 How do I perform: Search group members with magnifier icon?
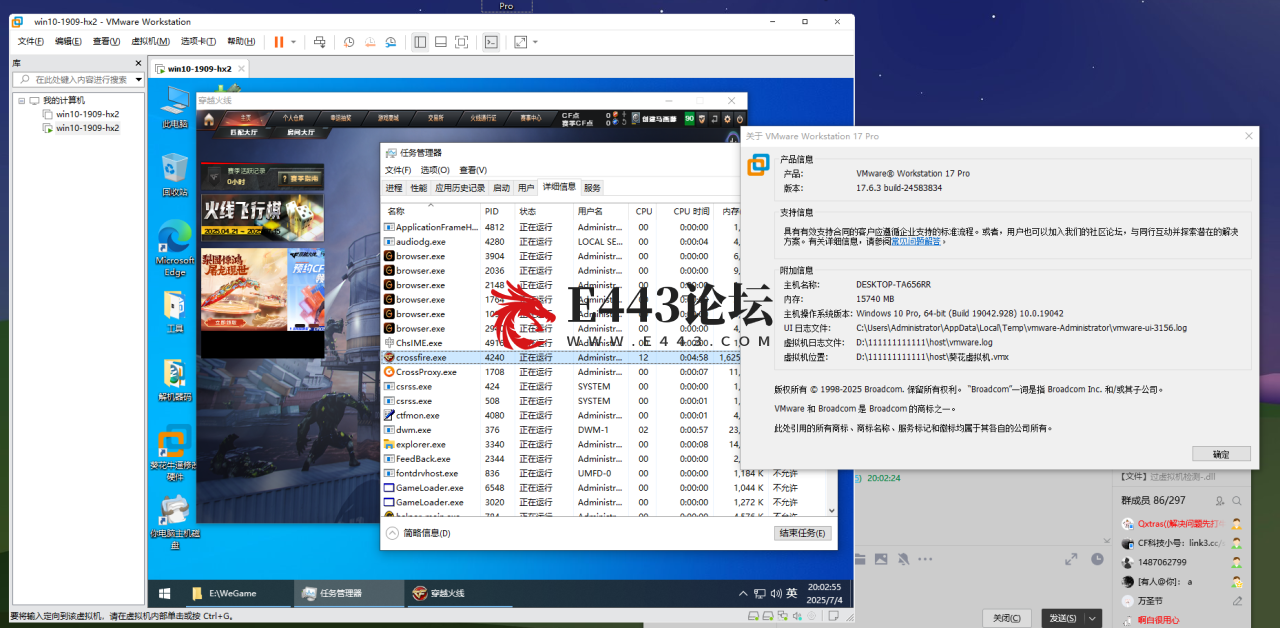click(x=1238, y=500)
